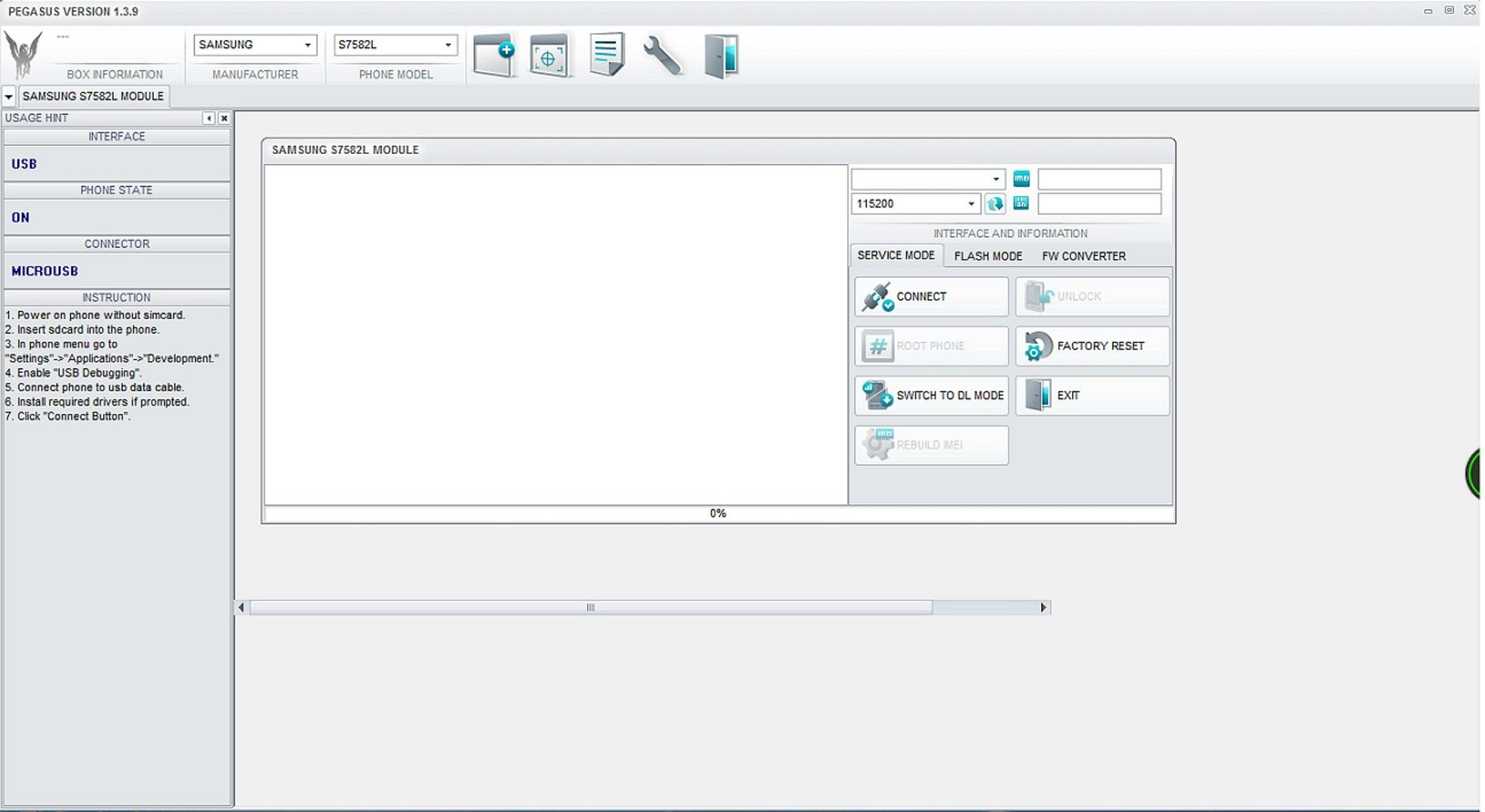The image size is (1485, 812).
Task: Click instruction 'Click "Connect Button"'
Action: 68,416
